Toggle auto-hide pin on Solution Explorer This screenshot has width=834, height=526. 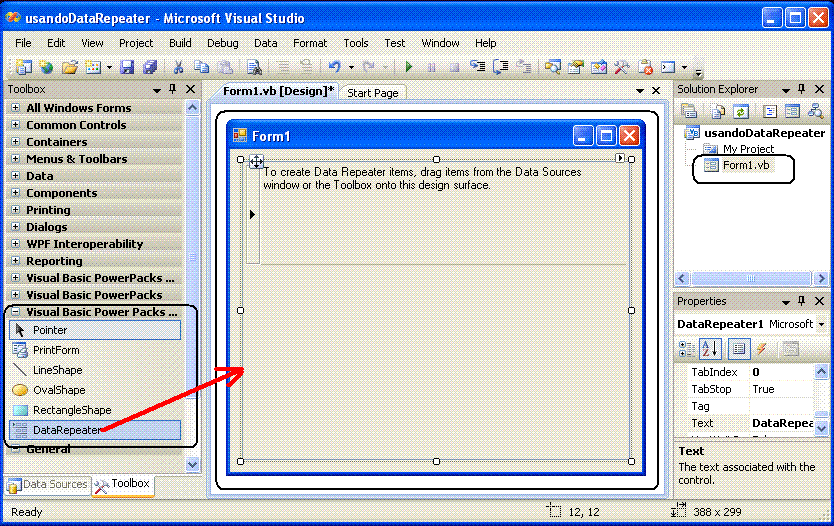coord(802,89)
